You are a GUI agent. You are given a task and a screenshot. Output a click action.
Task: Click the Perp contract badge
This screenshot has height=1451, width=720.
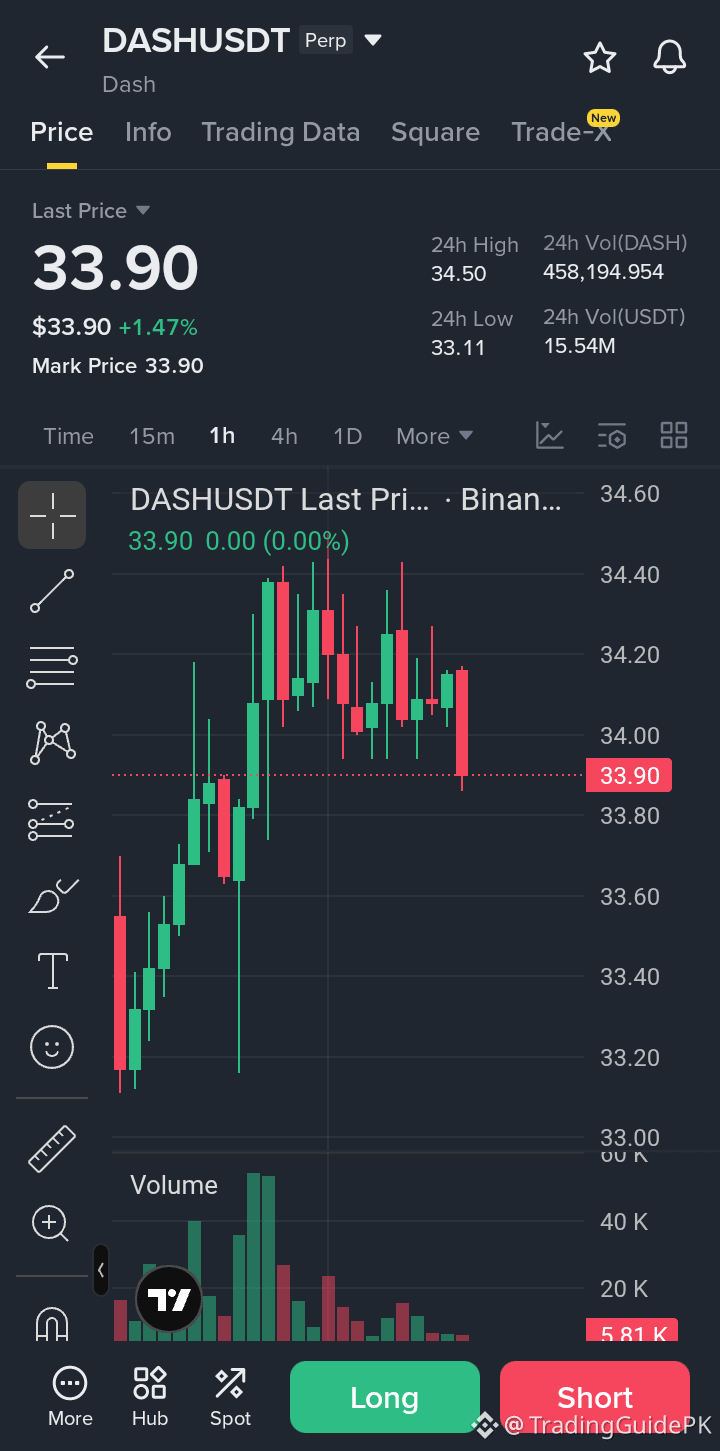coord(325,41)
